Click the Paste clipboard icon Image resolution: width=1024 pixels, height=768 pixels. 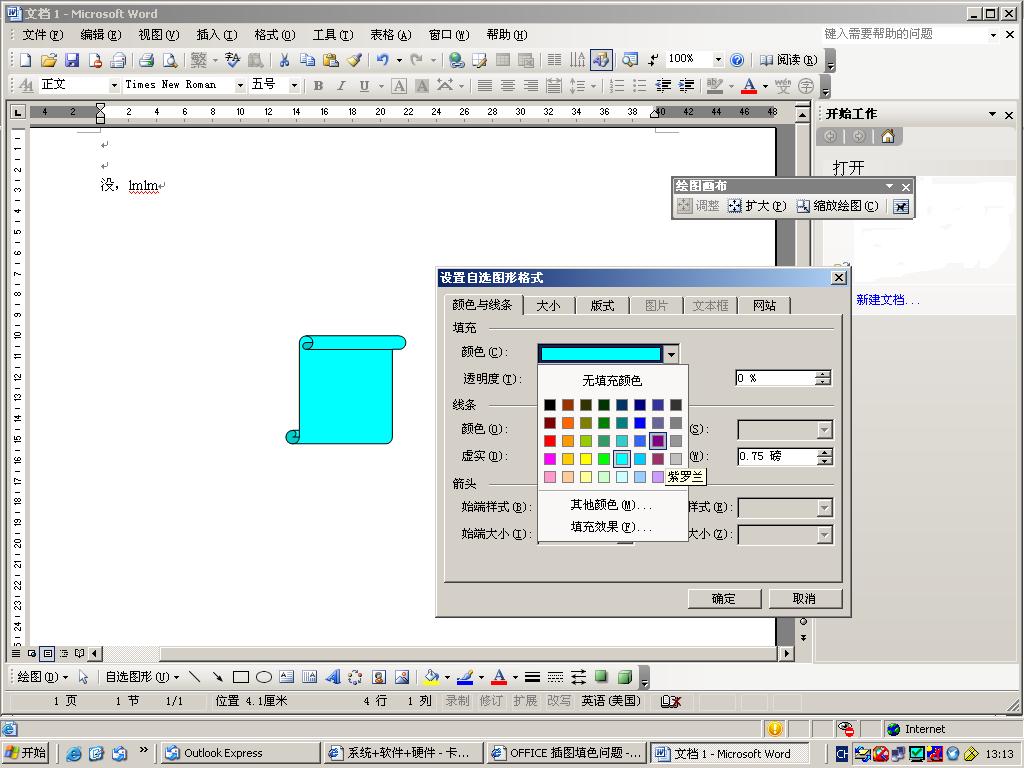click(330, 60)
